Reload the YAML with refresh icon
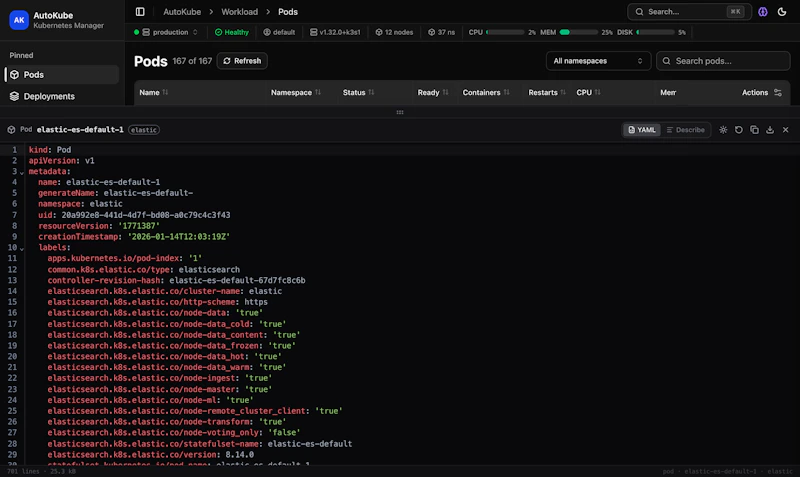Screen dimensions: 800x477 [x=739, y=130]
